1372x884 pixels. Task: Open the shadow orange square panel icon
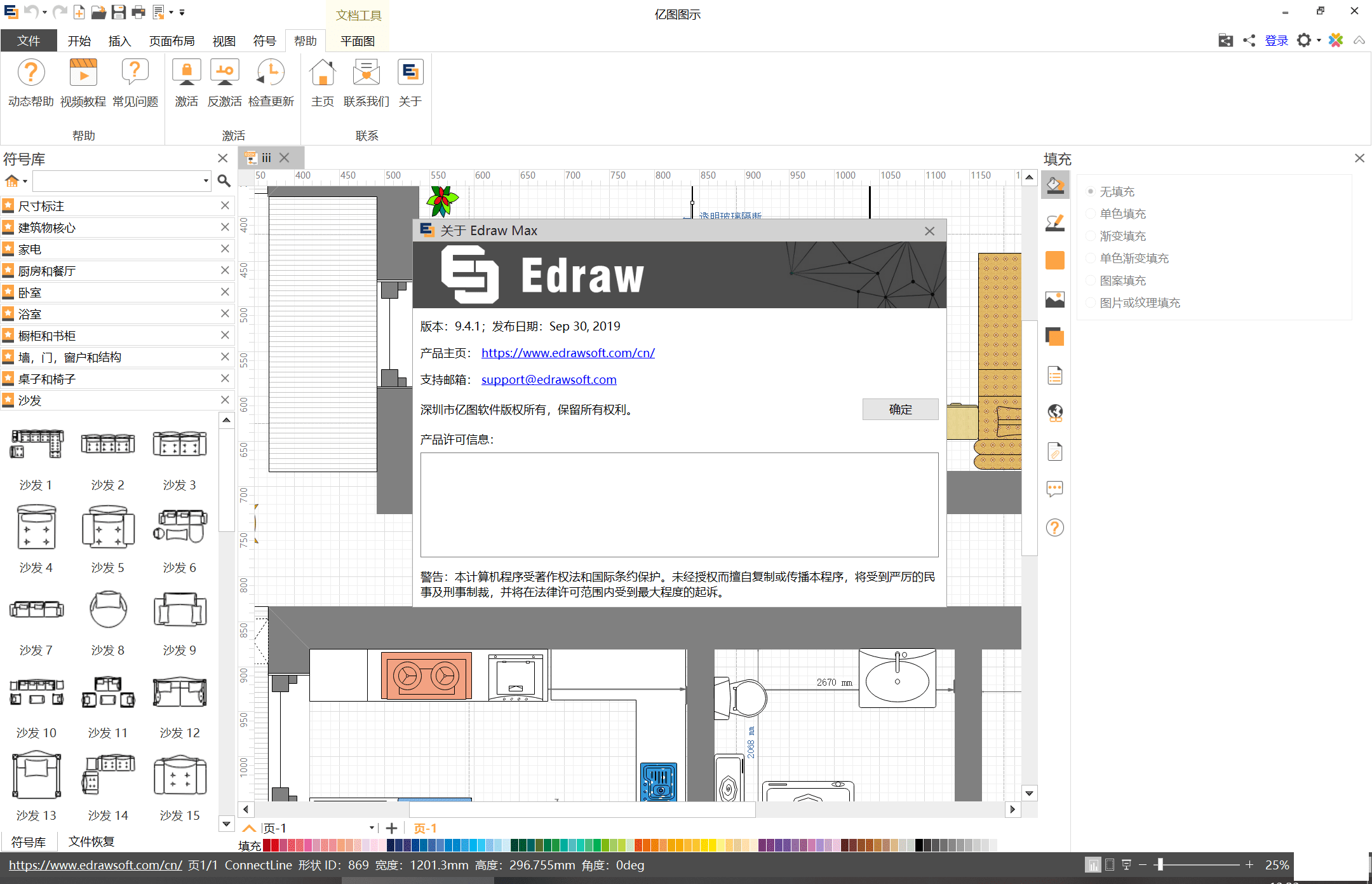(x=1055, y=261)
